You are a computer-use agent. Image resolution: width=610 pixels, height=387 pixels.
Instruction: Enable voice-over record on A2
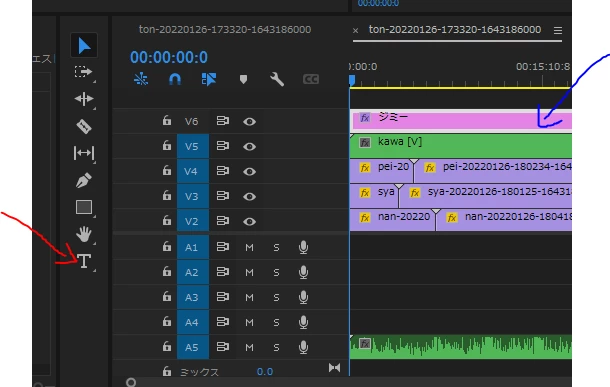pyautogui.click(x=303, y=272)
